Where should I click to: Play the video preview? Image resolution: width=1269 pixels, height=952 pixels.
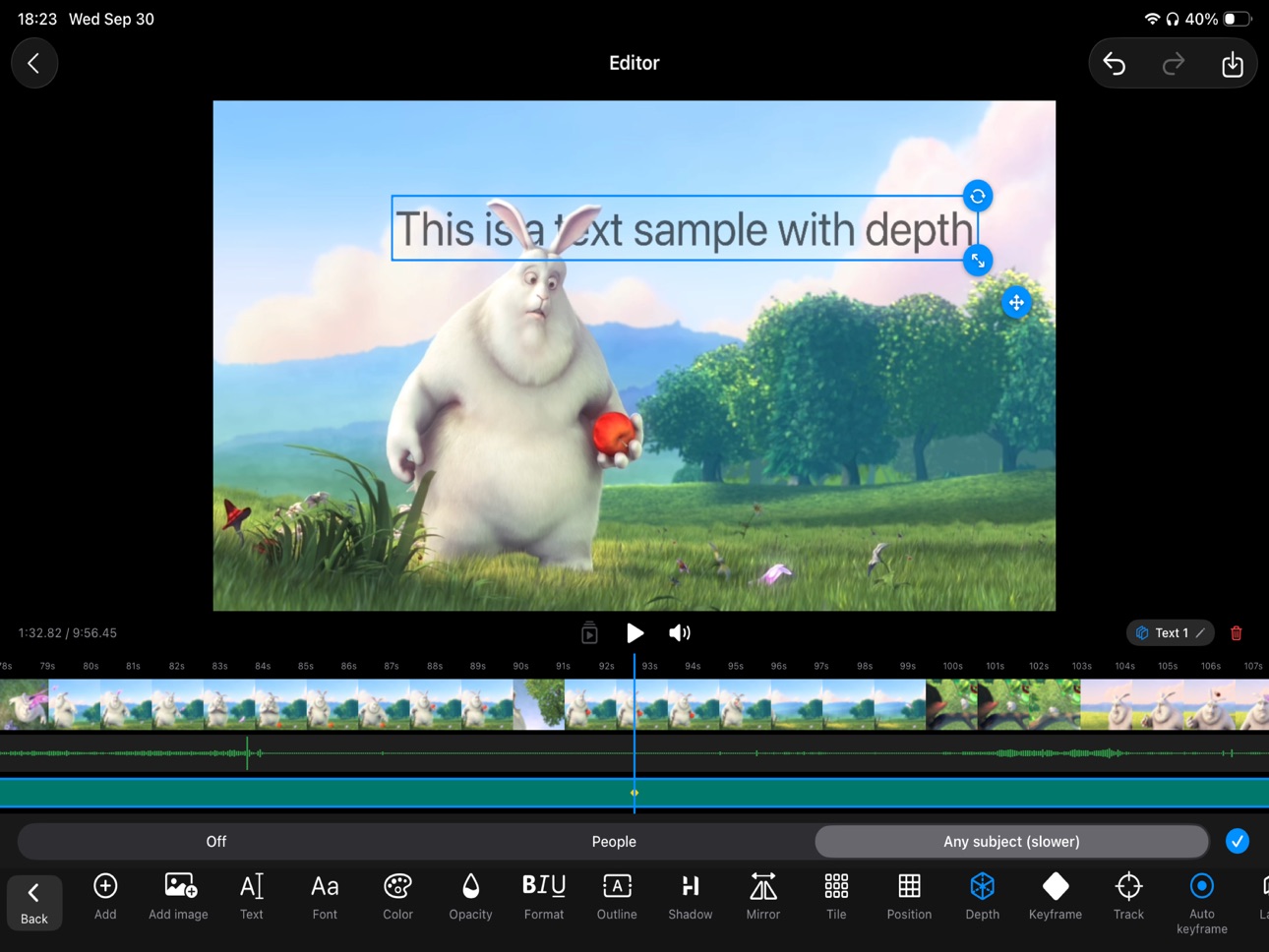click(x=635, y=633)
